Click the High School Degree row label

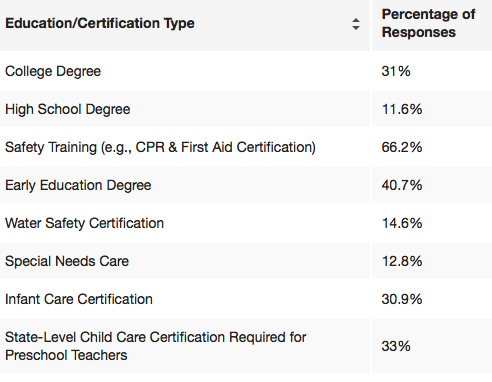(x=68, y=109)
